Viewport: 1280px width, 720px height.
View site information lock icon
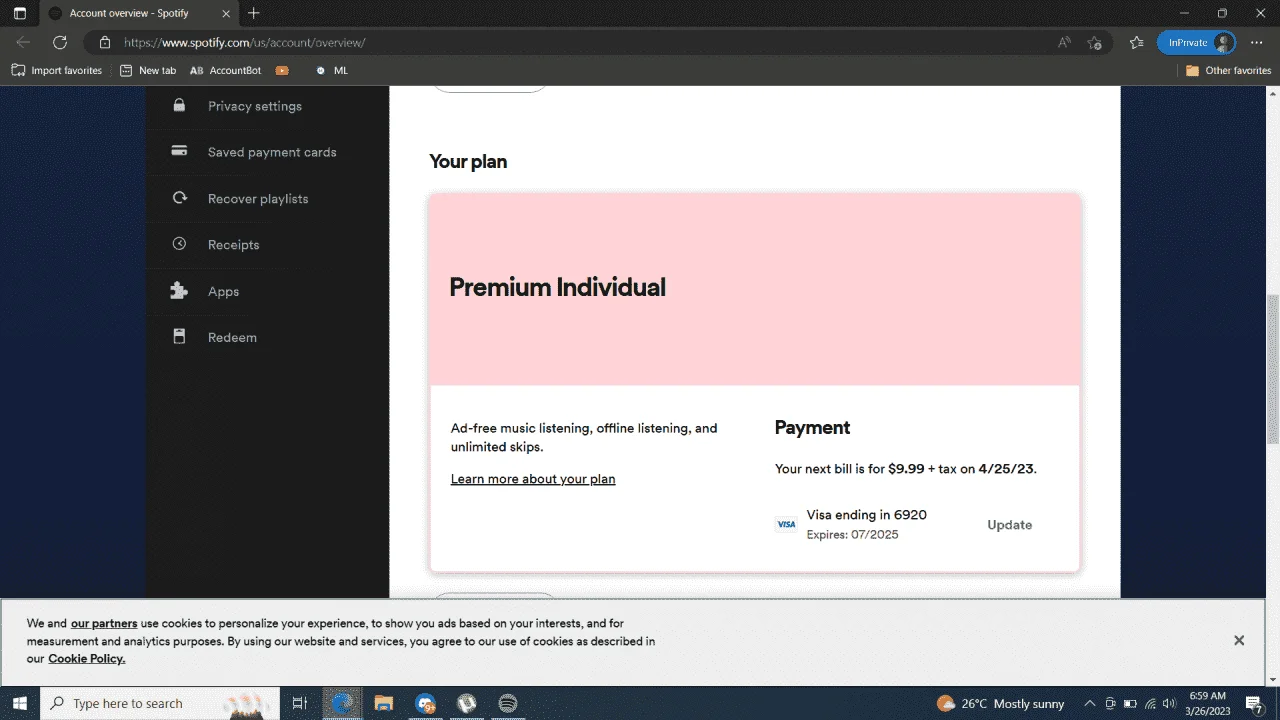pyautogui.click(x=105, y=43)
